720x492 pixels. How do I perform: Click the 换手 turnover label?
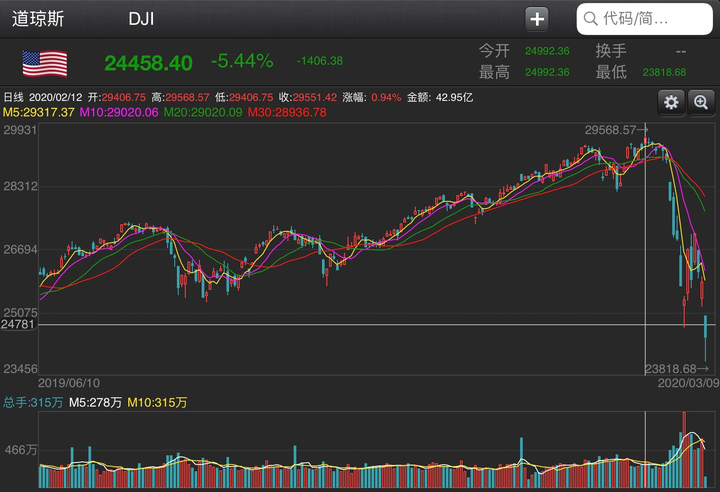611,51
